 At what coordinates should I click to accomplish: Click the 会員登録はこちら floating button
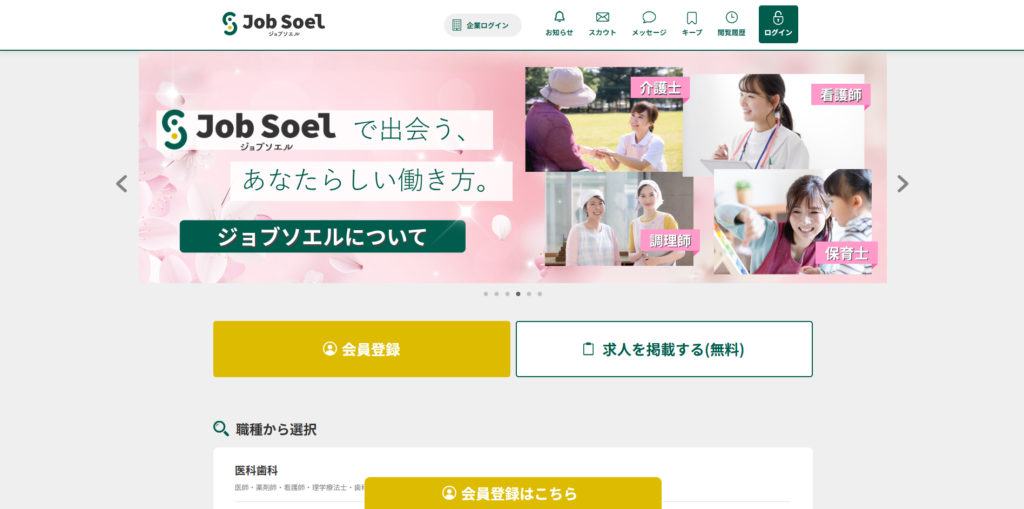tap(513, 493)
